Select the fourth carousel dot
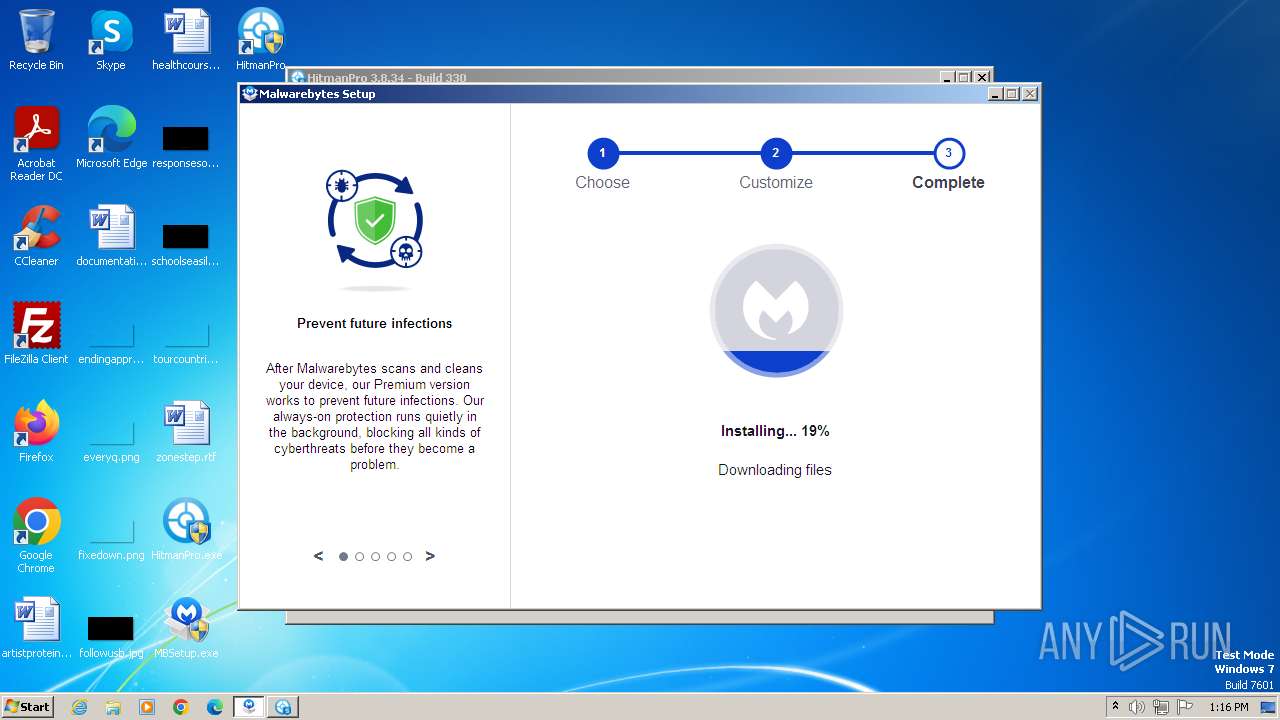Viewport: 1280px width, 720px height. pos(392,557)
